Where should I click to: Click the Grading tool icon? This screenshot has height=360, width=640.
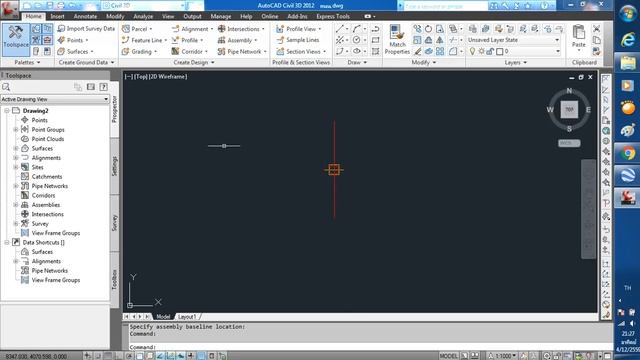126,51
